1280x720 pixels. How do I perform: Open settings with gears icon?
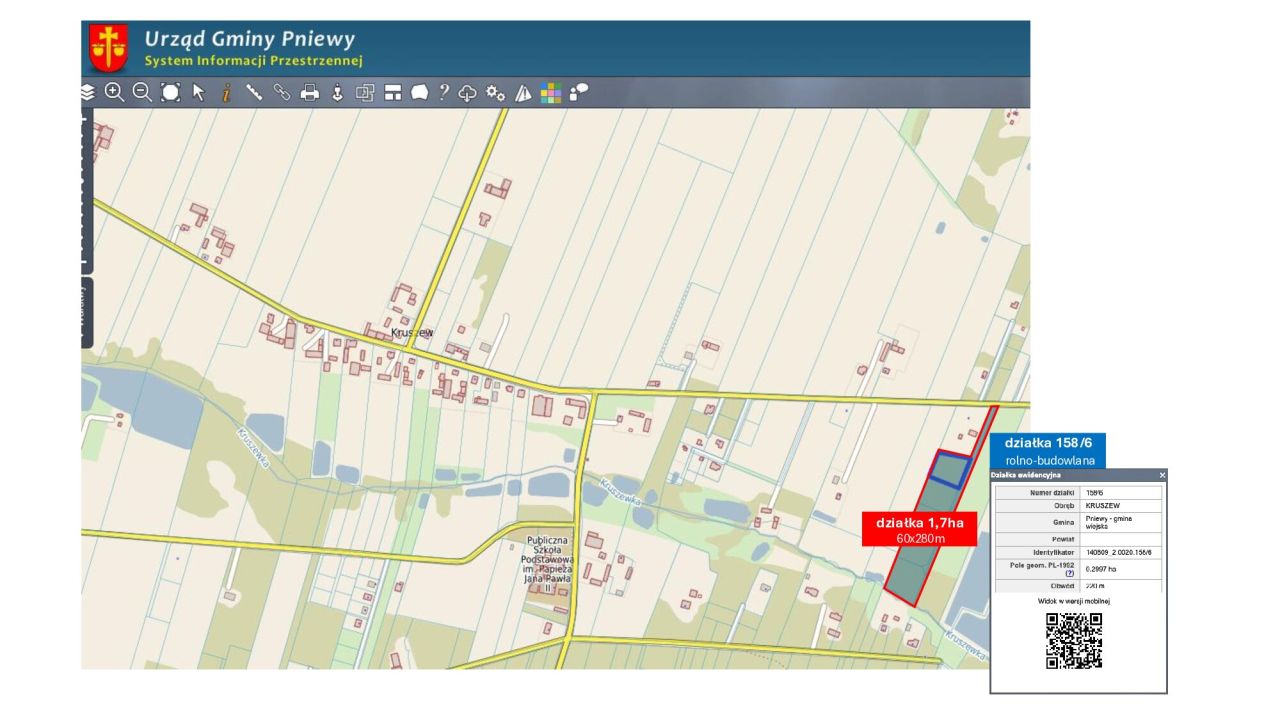click(x=495, y=92)
